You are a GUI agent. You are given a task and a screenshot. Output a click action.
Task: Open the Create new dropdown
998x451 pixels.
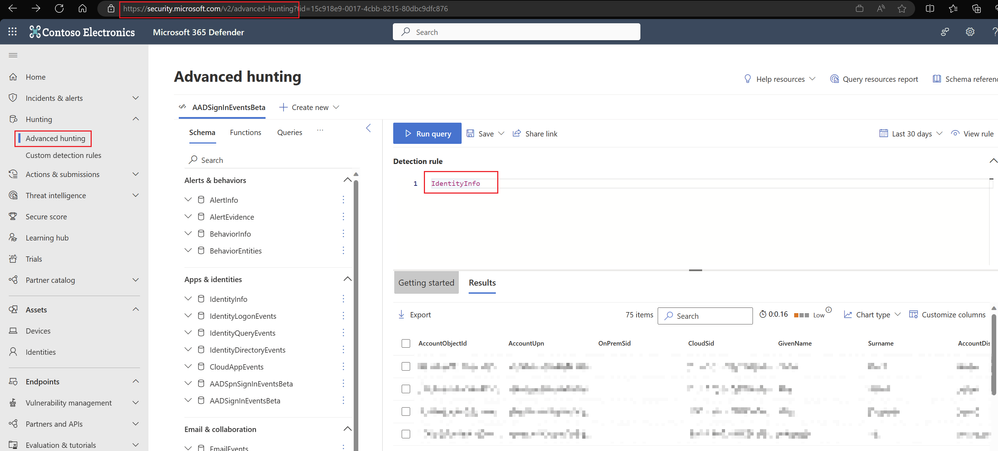[x=309, y=108]
